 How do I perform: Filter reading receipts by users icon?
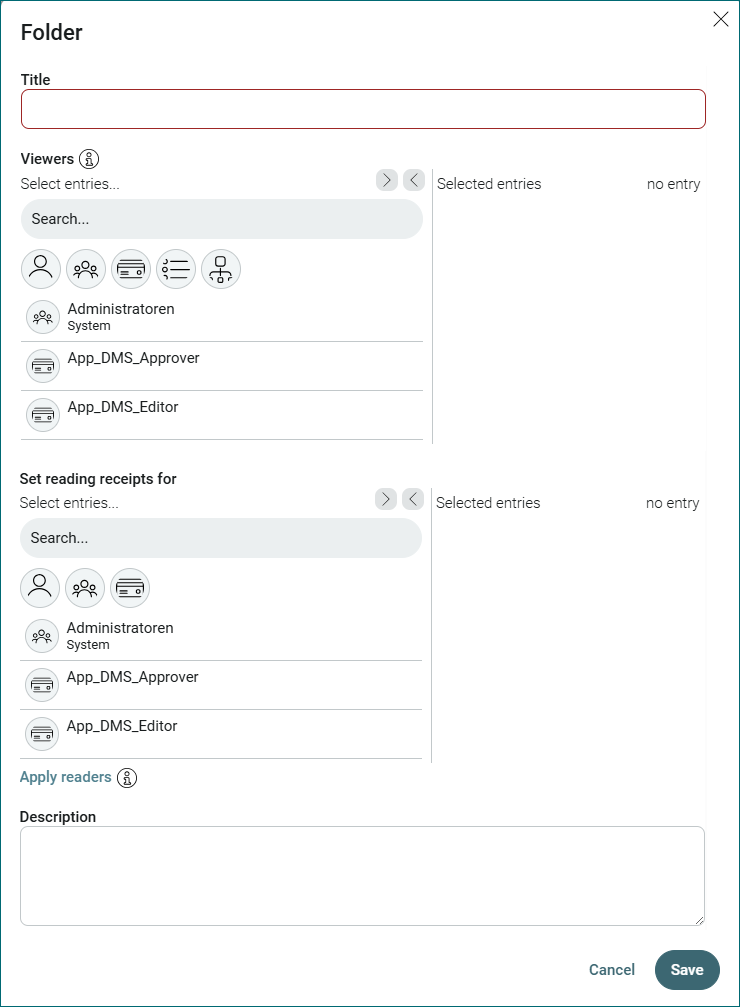click(x=40, y=588)
